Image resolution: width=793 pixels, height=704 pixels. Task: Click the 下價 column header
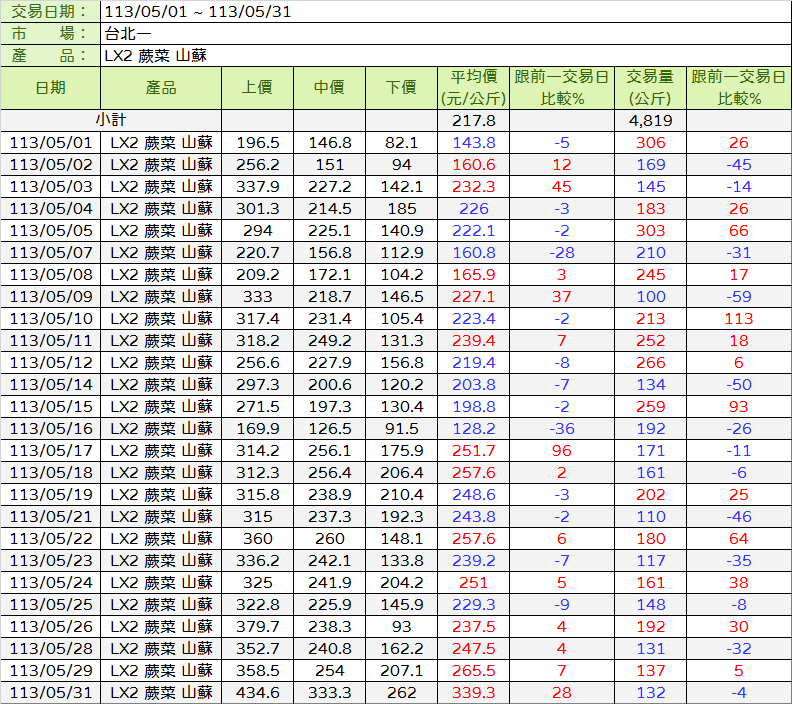(401, 88)
